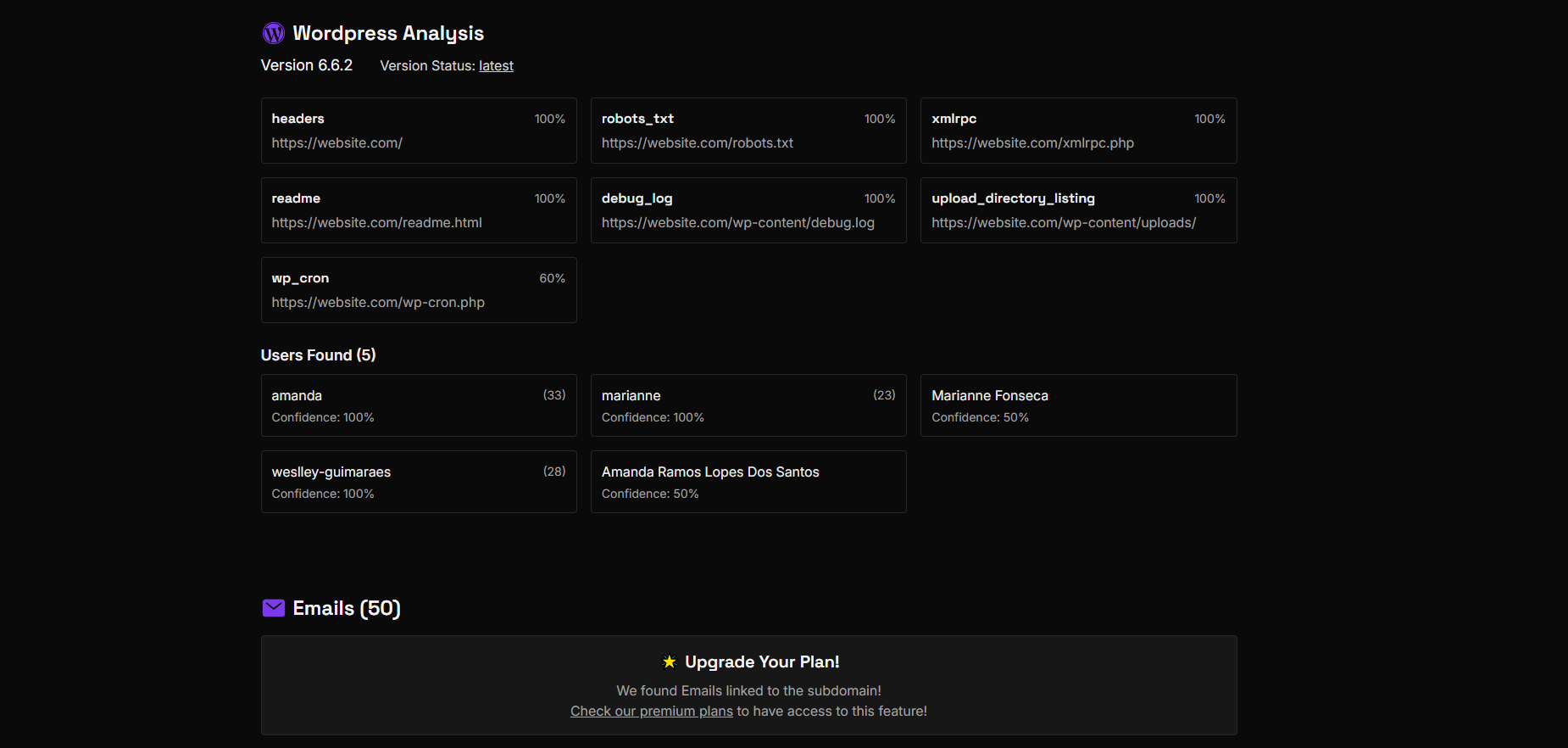
Task: Select the Marianne Fonseca user entry
Action: click(x=1078, y=405)
